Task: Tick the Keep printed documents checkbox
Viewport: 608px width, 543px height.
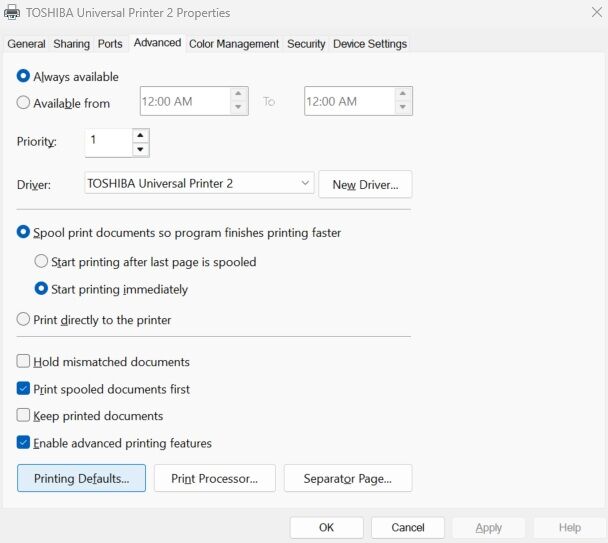Action: [x=24, y=416]
